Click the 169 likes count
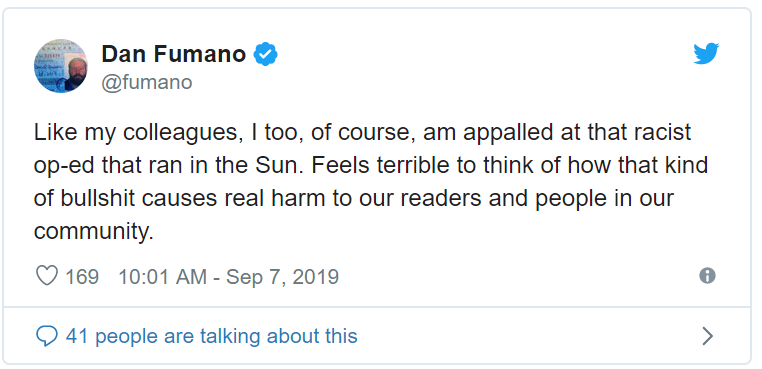Viewport: 762px width, 369px height. [82, 277]
